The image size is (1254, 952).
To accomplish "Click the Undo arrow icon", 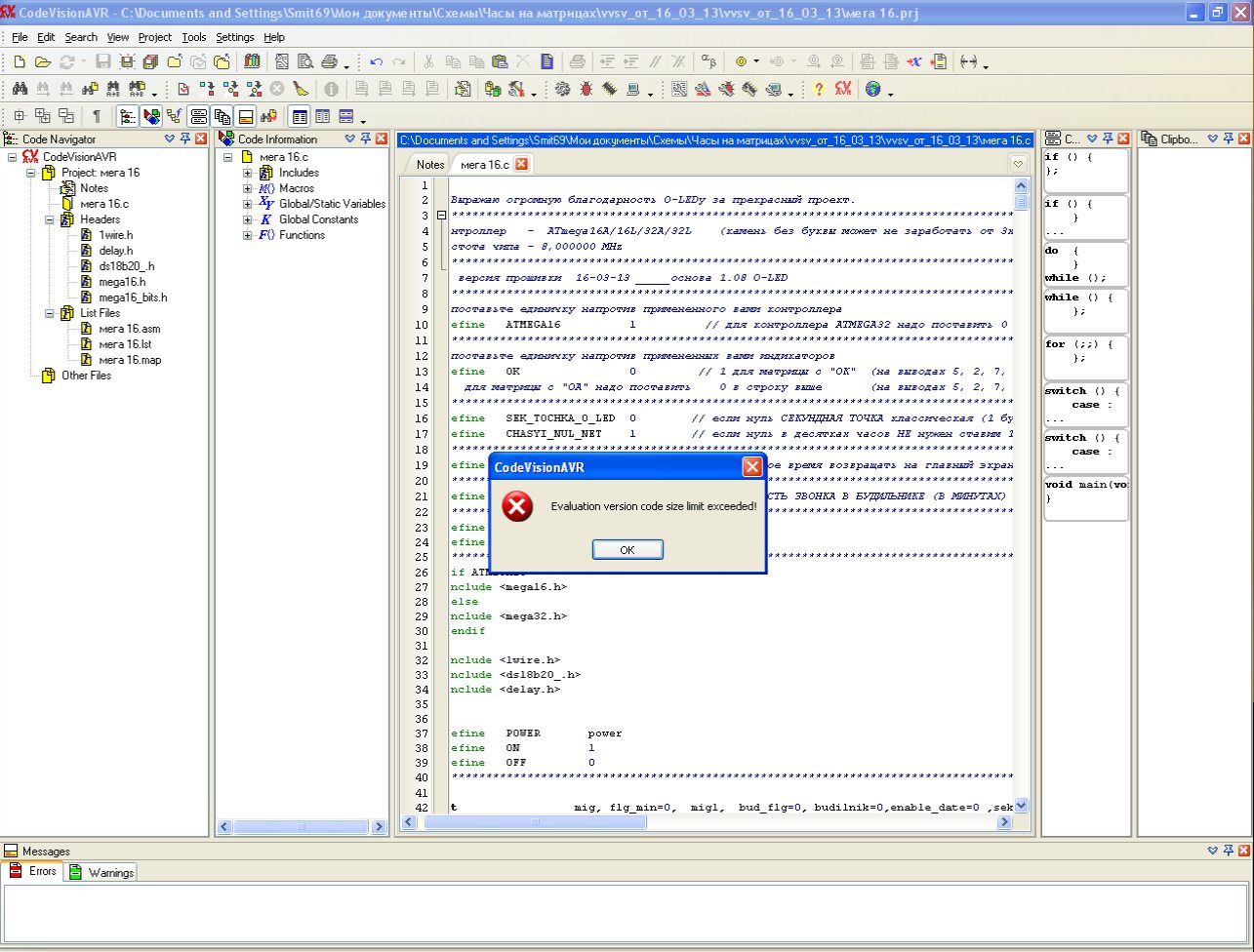I will point(377,61).
